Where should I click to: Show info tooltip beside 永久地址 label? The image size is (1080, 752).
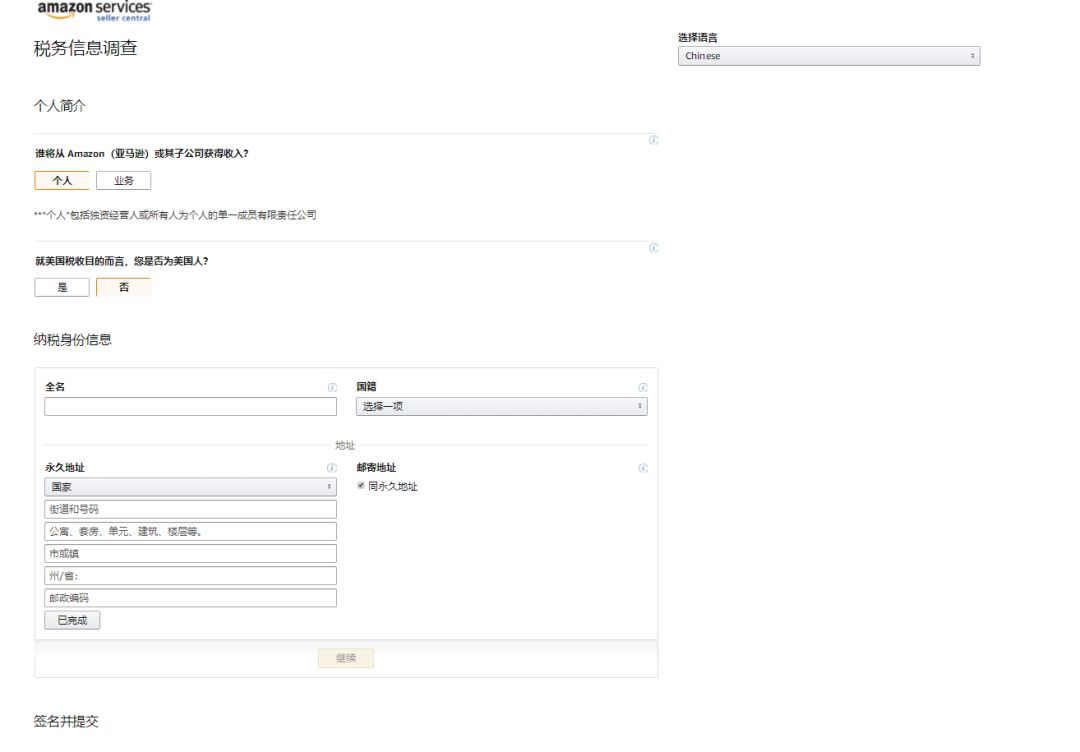pyautogui.click(x=332, y=468)
